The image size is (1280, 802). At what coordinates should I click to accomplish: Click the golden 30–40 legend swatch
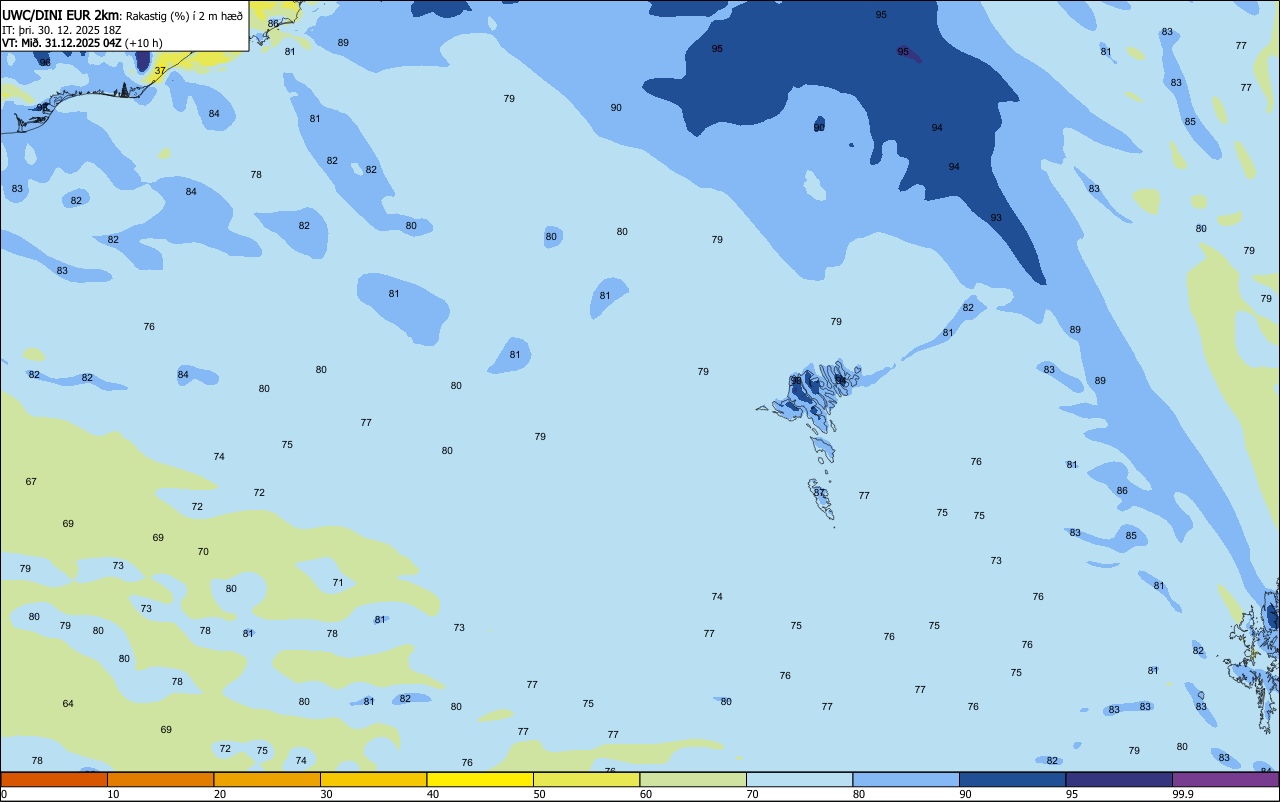coord(373,779)
